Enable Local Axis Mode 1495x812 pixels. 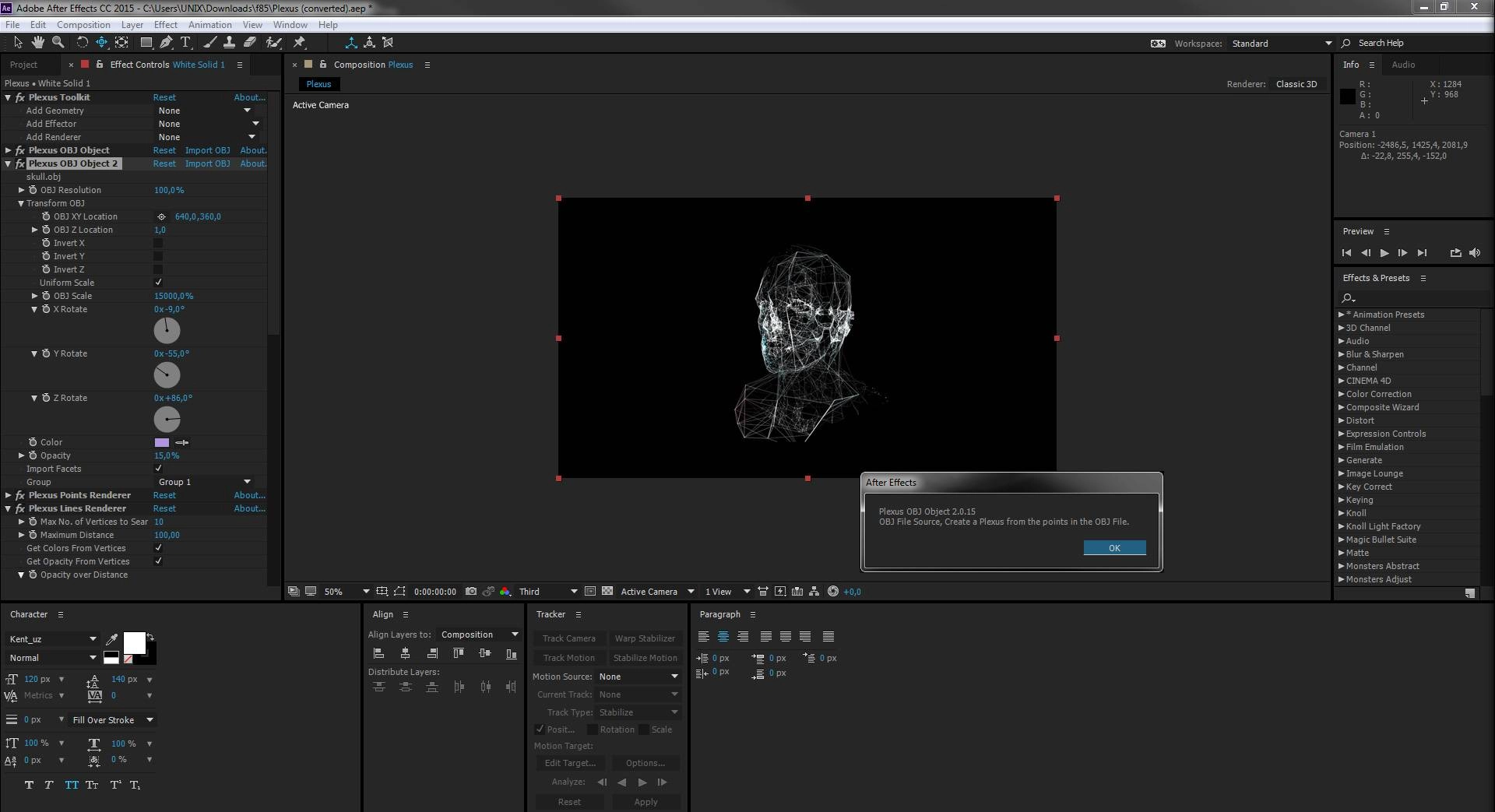click(351, 42)
